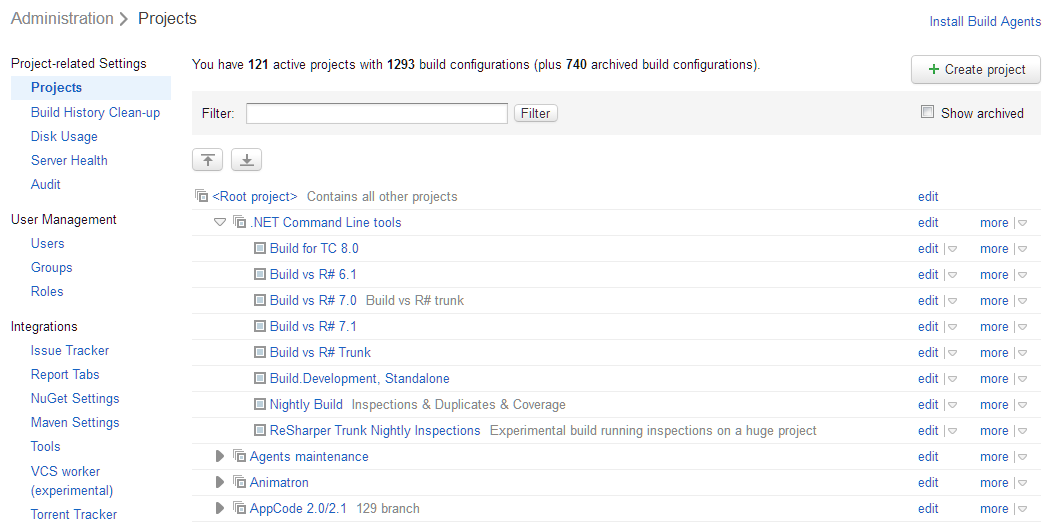Select Projects in the settings sidebar
The image size is (1052, 523).
click(56, 88)
